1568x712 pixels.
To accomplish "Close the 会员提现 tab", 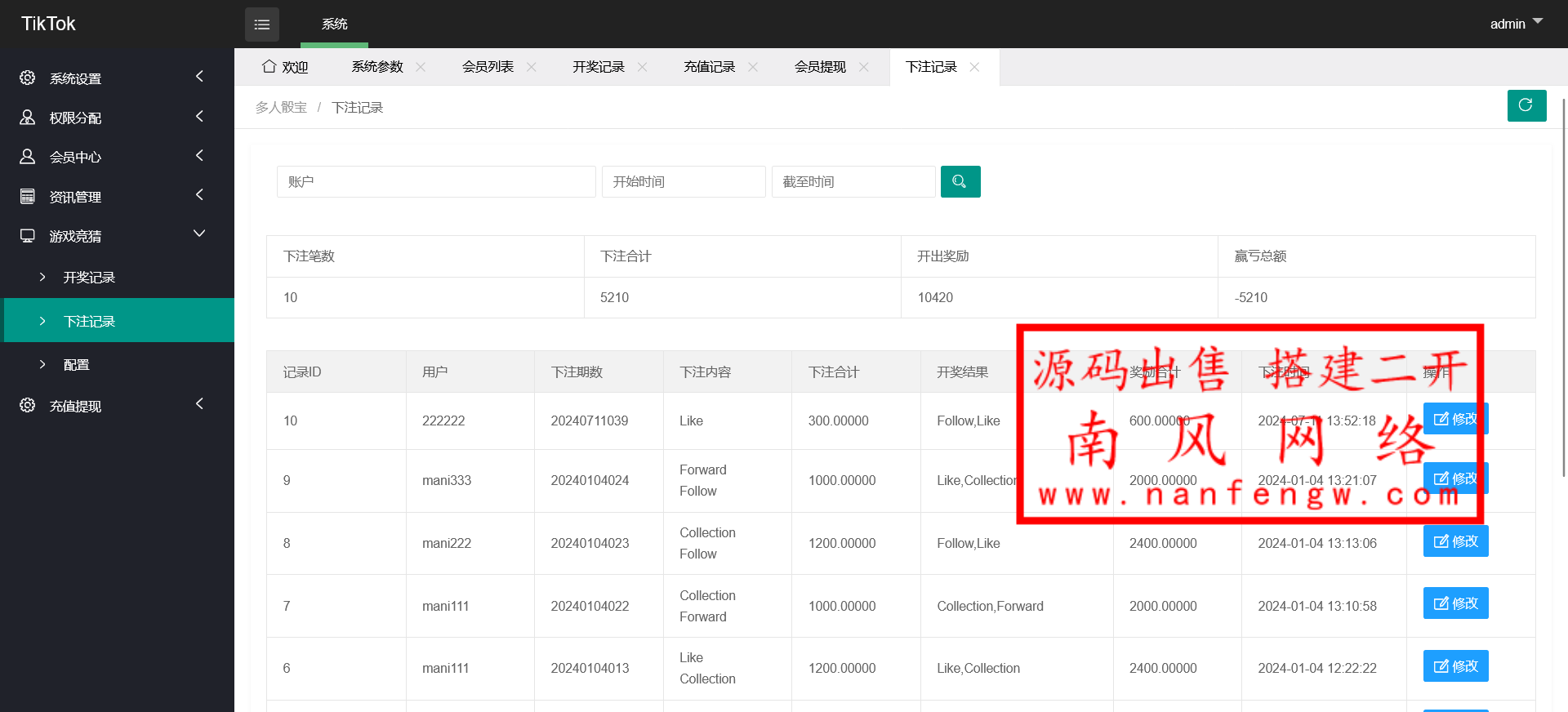I will coord(864,67).
